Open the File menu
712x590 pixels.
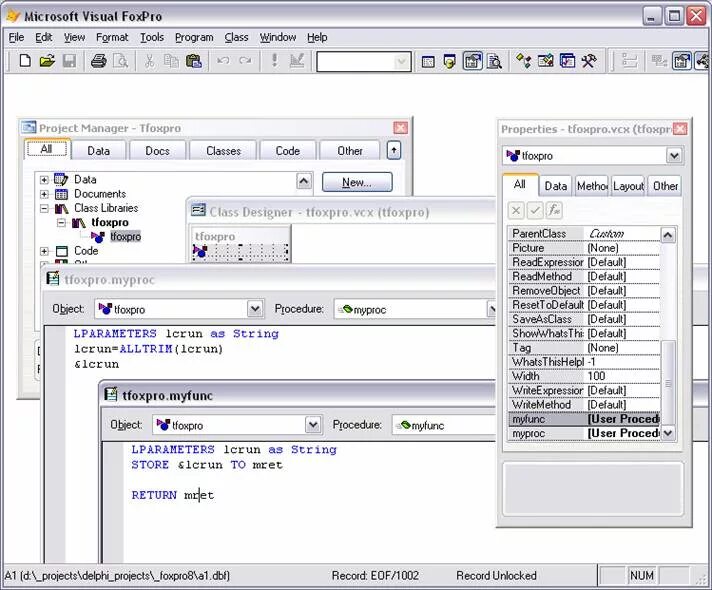coord(16,37)
